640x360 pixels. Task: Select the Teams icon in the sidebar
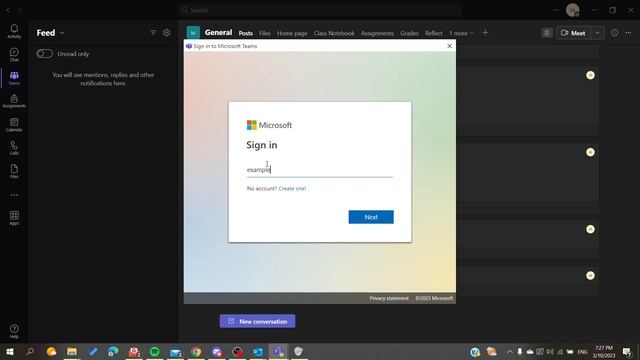[x=14, y=78]
